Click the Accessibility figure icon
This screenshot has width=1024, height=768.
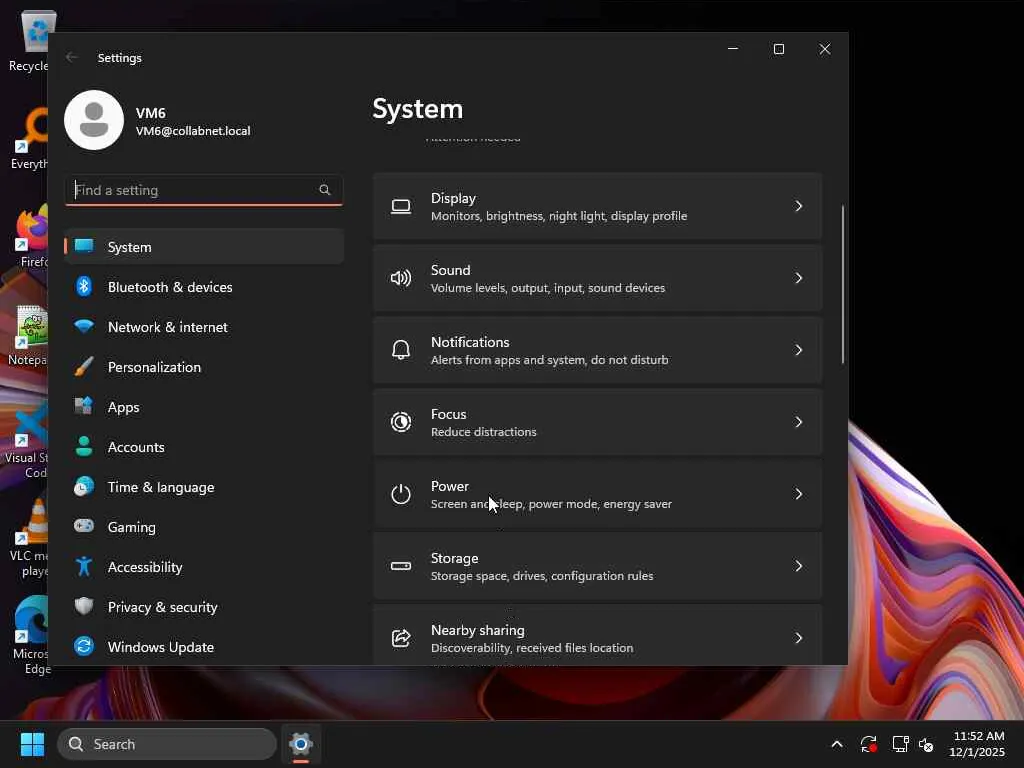click(84, 567)
